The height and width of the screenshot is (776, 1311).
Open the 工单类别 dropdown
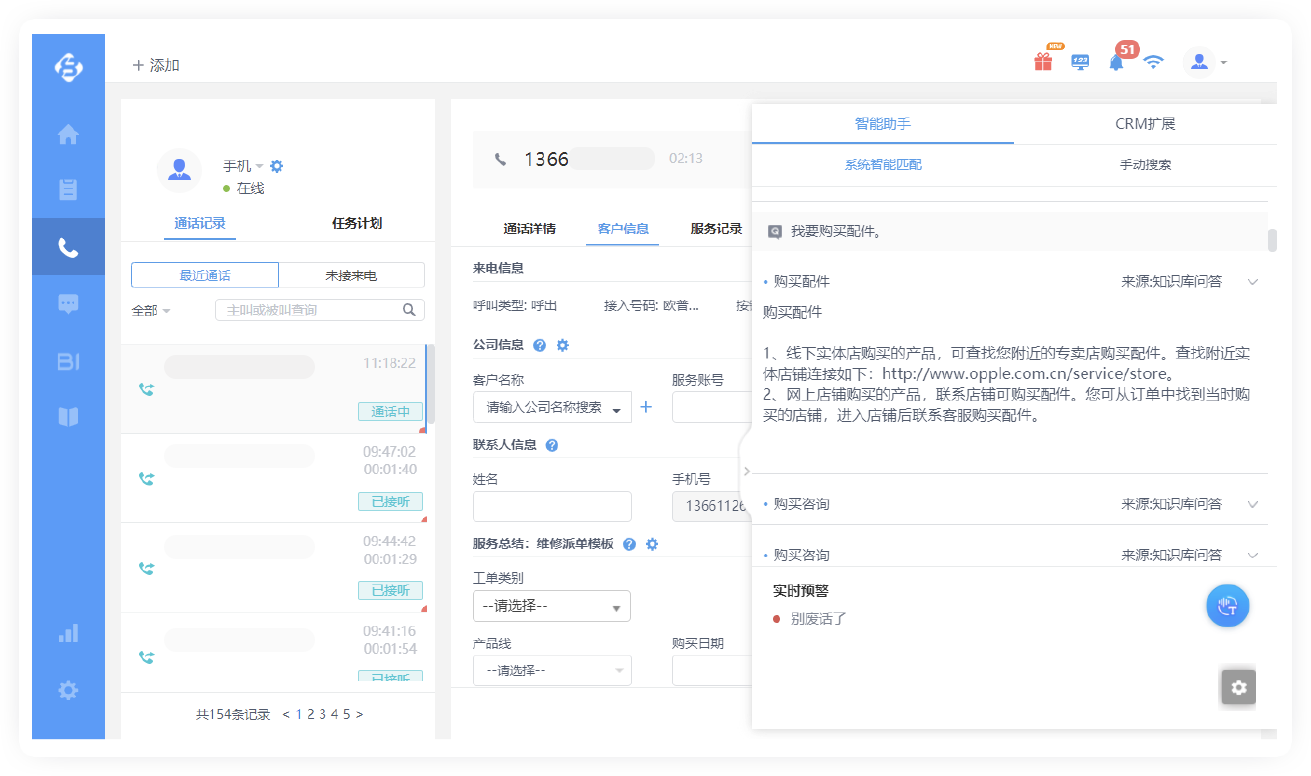tap(551, 606)
